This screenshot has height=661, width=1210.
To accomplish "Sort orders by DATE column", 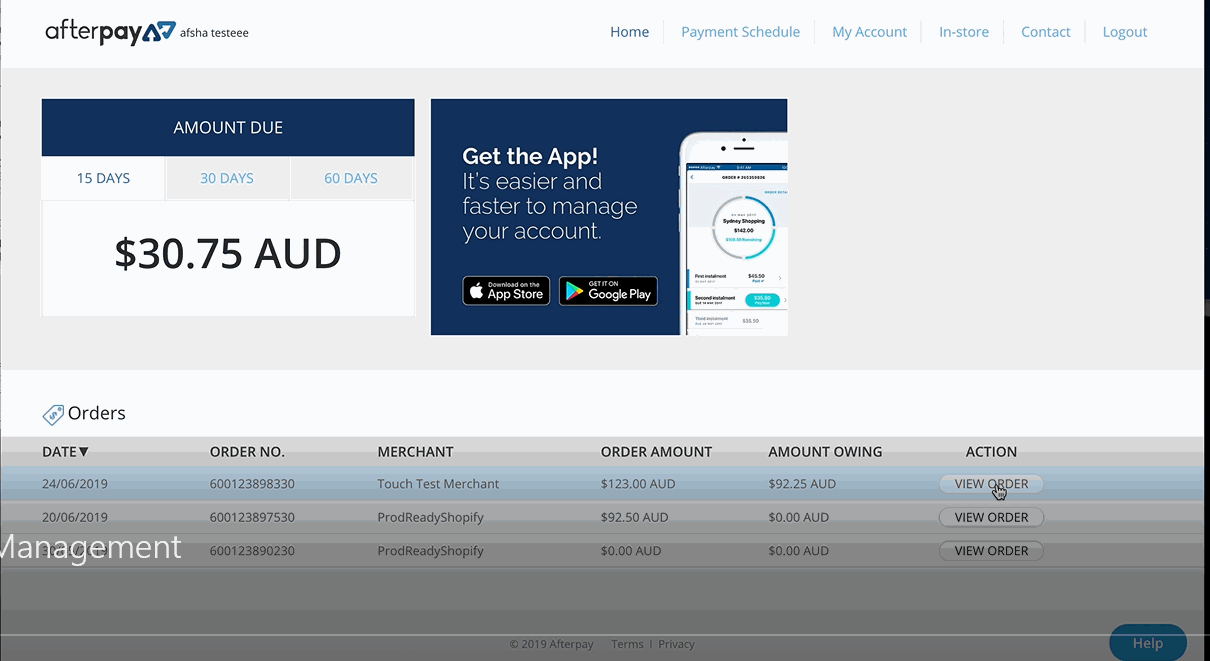I will tap(66, 452).
